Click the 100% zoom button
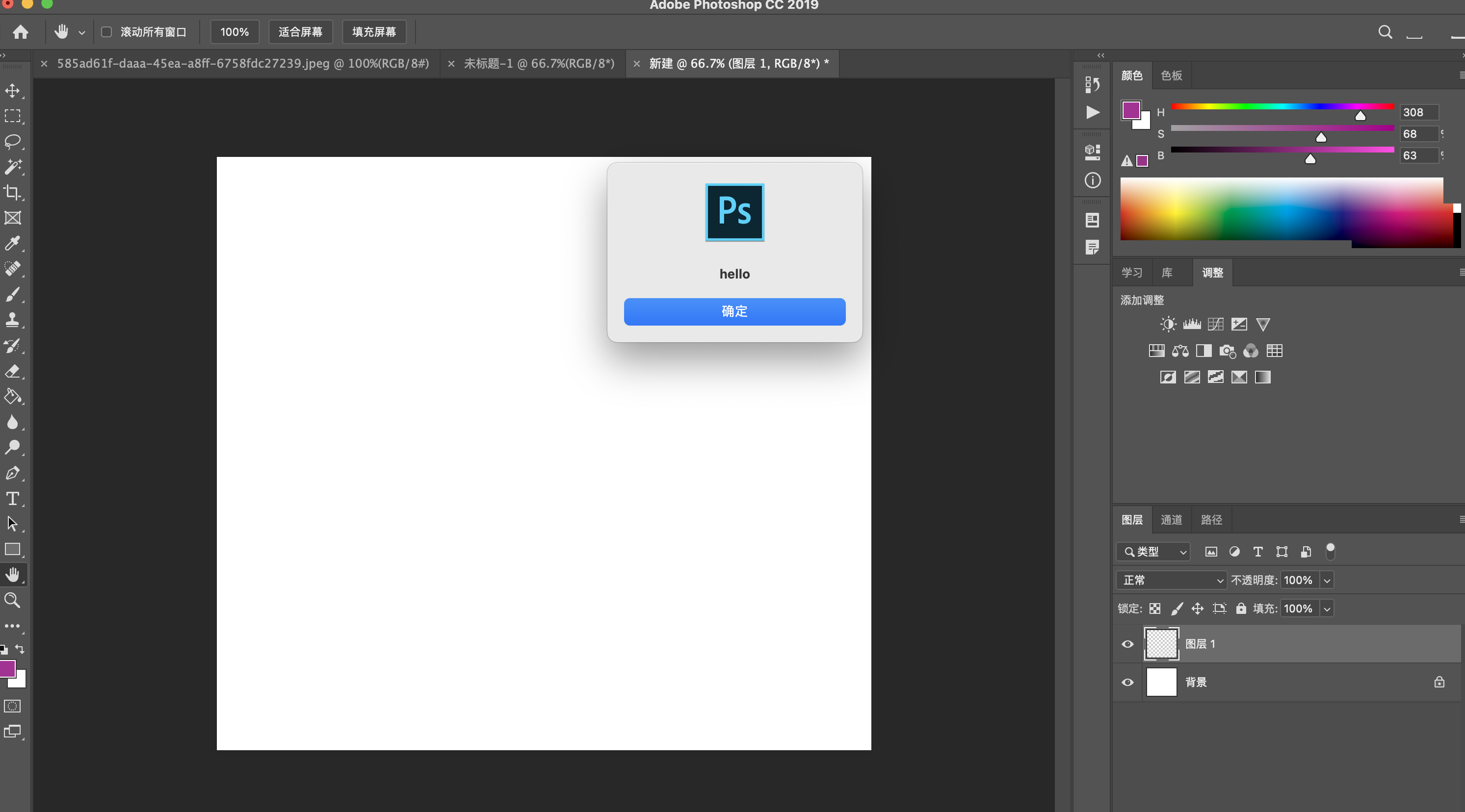1465x812 pixels. pos(235,32)
